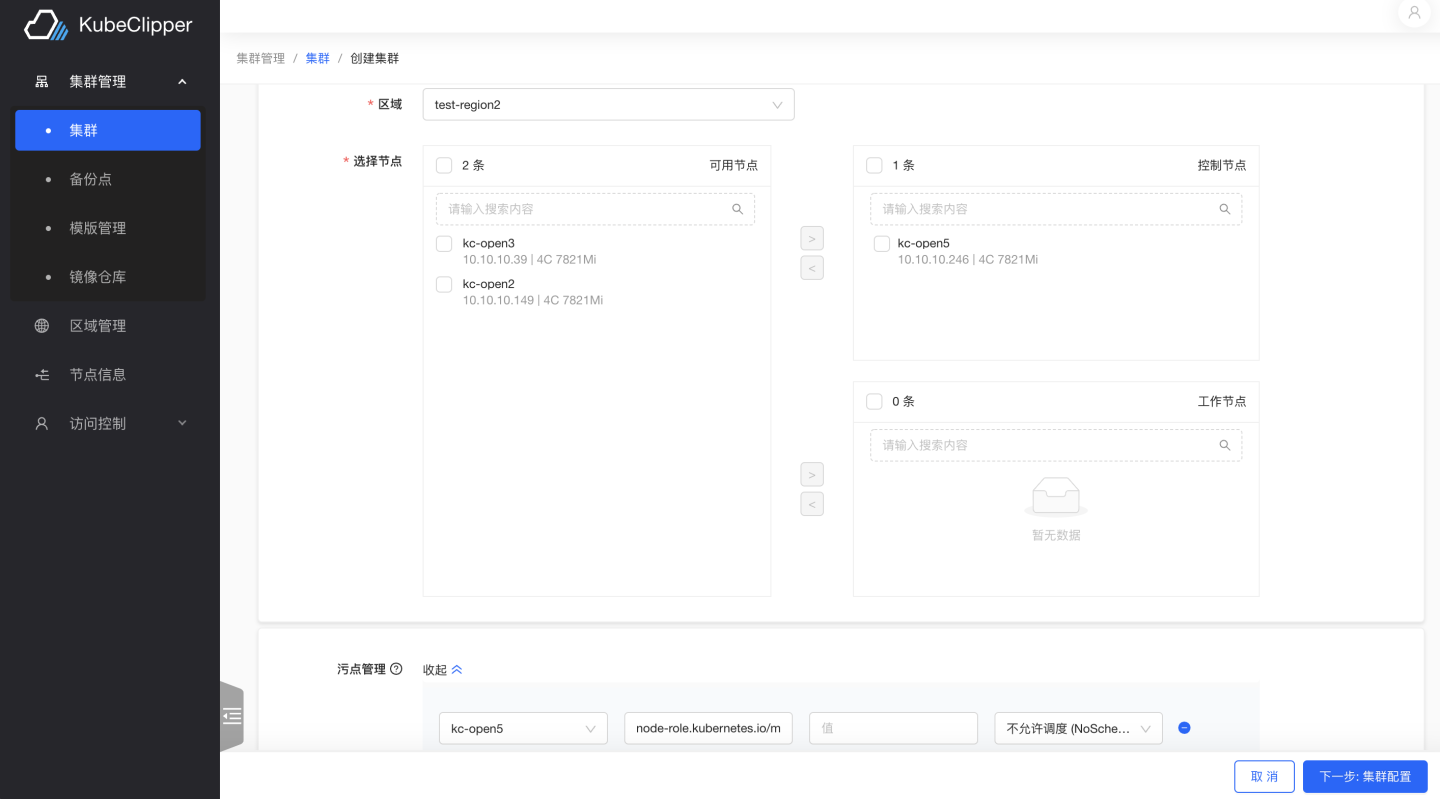
Task: Move selected nodes left from 工作节点
Action: coord(812,504)
